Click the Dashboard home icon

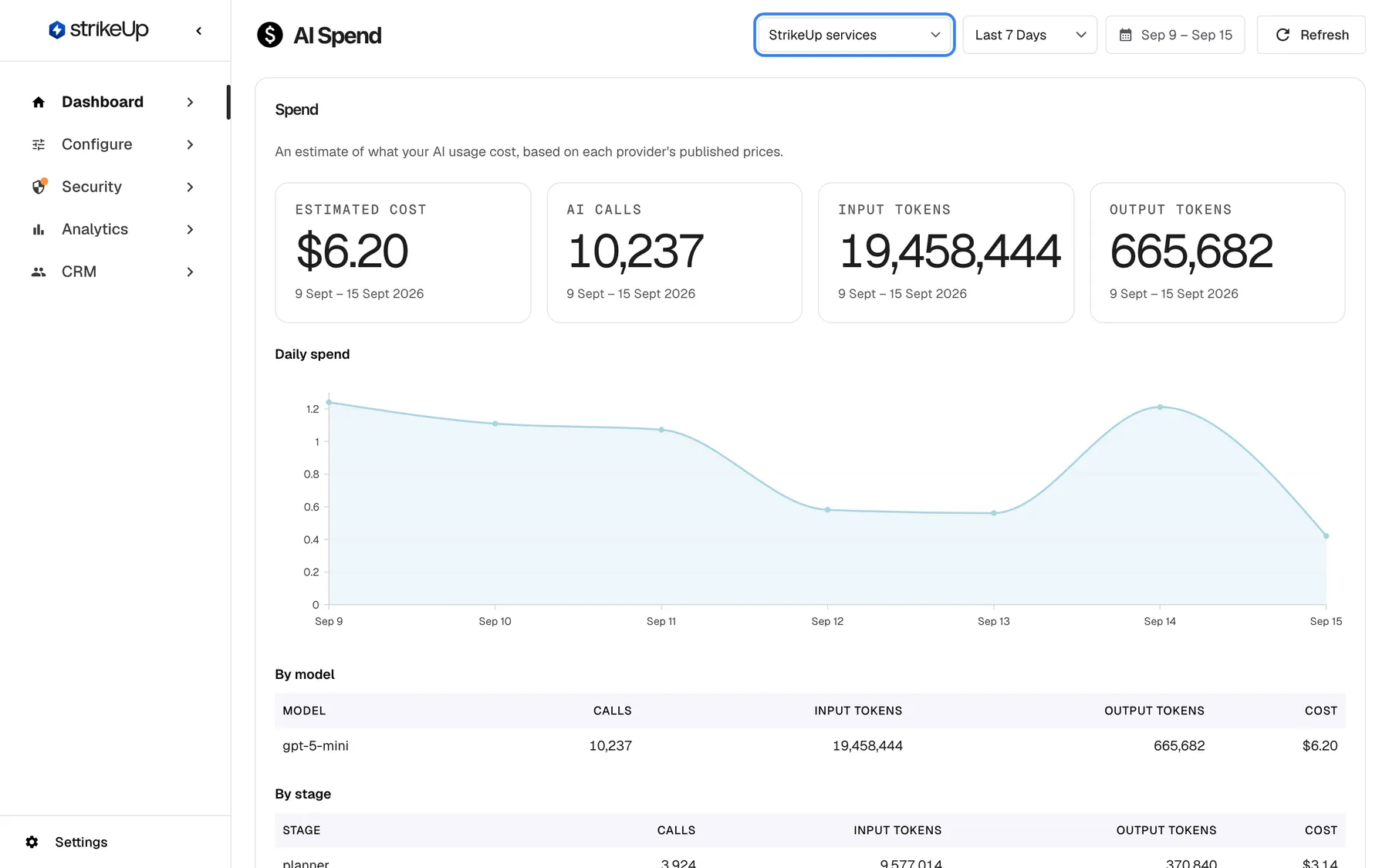pos(39,102)
